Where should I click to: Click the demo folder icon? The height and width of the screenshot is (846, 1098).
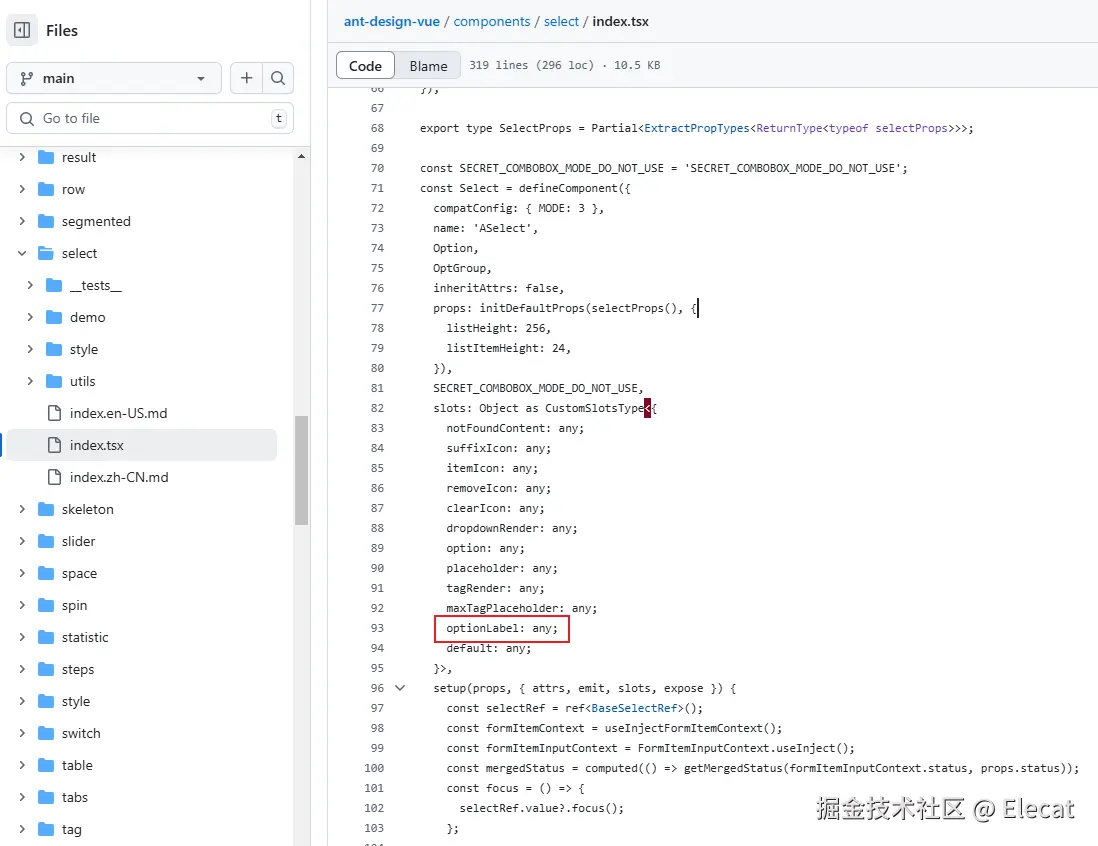(x=54, y=317)
